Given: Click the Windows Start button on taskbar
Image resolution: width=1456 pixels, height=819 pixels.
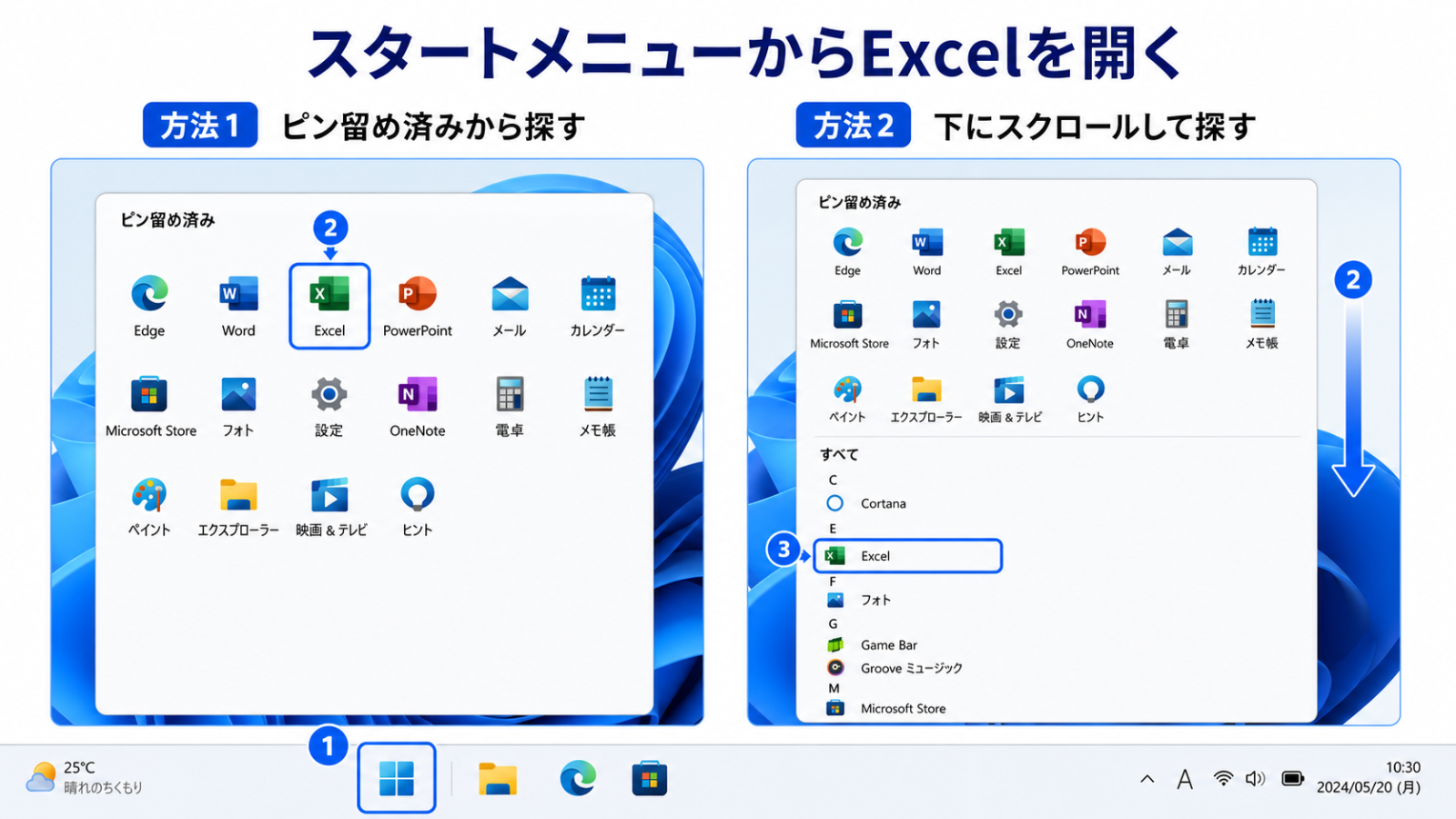Looking at the screenshot, I should (397, 778).
